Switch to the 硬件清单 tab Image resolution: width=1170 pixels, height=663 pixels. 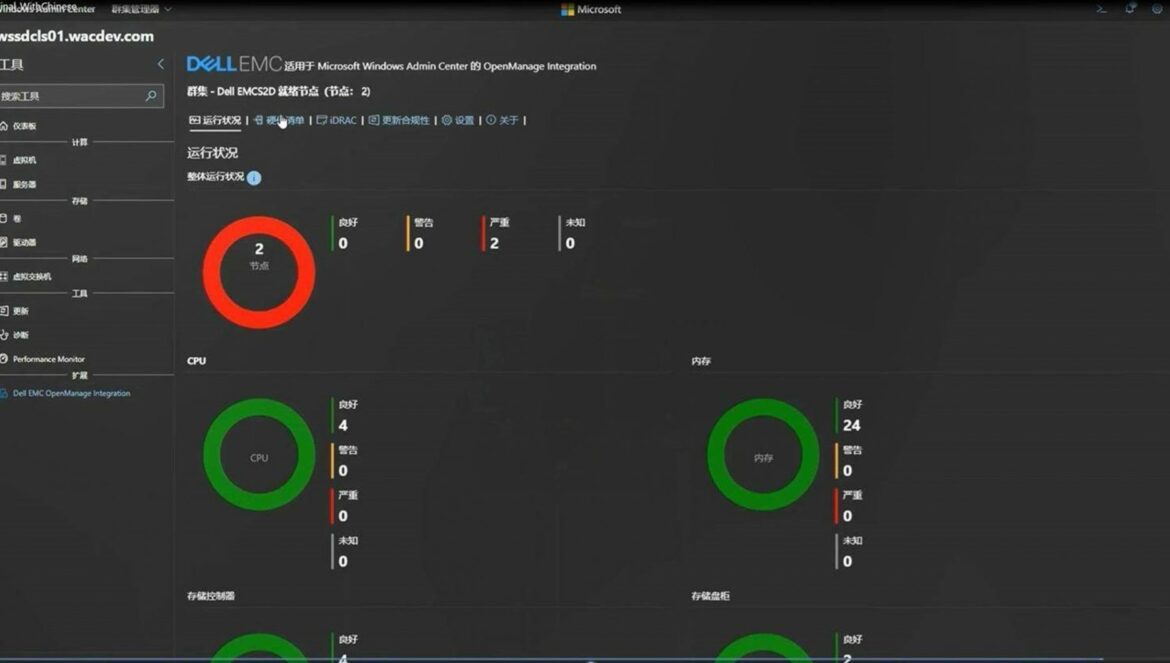[x=279, y=120]
